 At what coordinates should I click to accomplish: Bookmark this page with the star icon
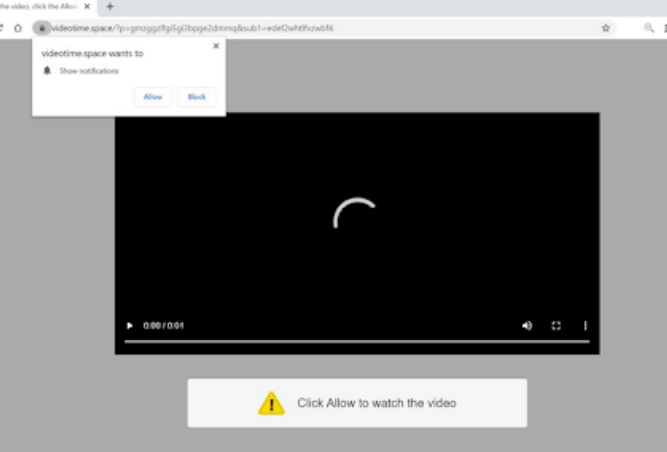[606, 28]
